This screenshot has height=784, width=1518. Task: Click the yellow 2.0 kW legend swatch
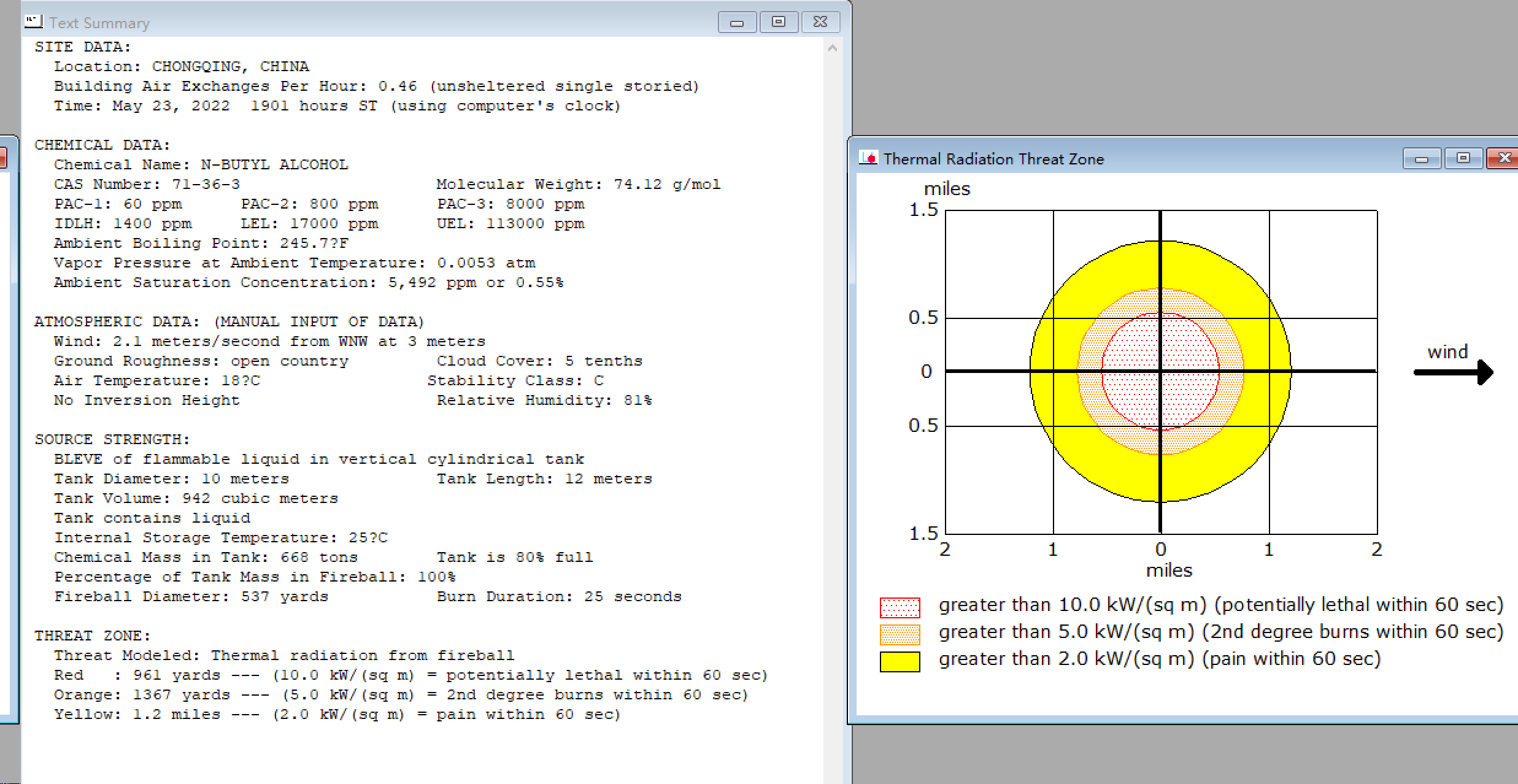tap(900, 661)
